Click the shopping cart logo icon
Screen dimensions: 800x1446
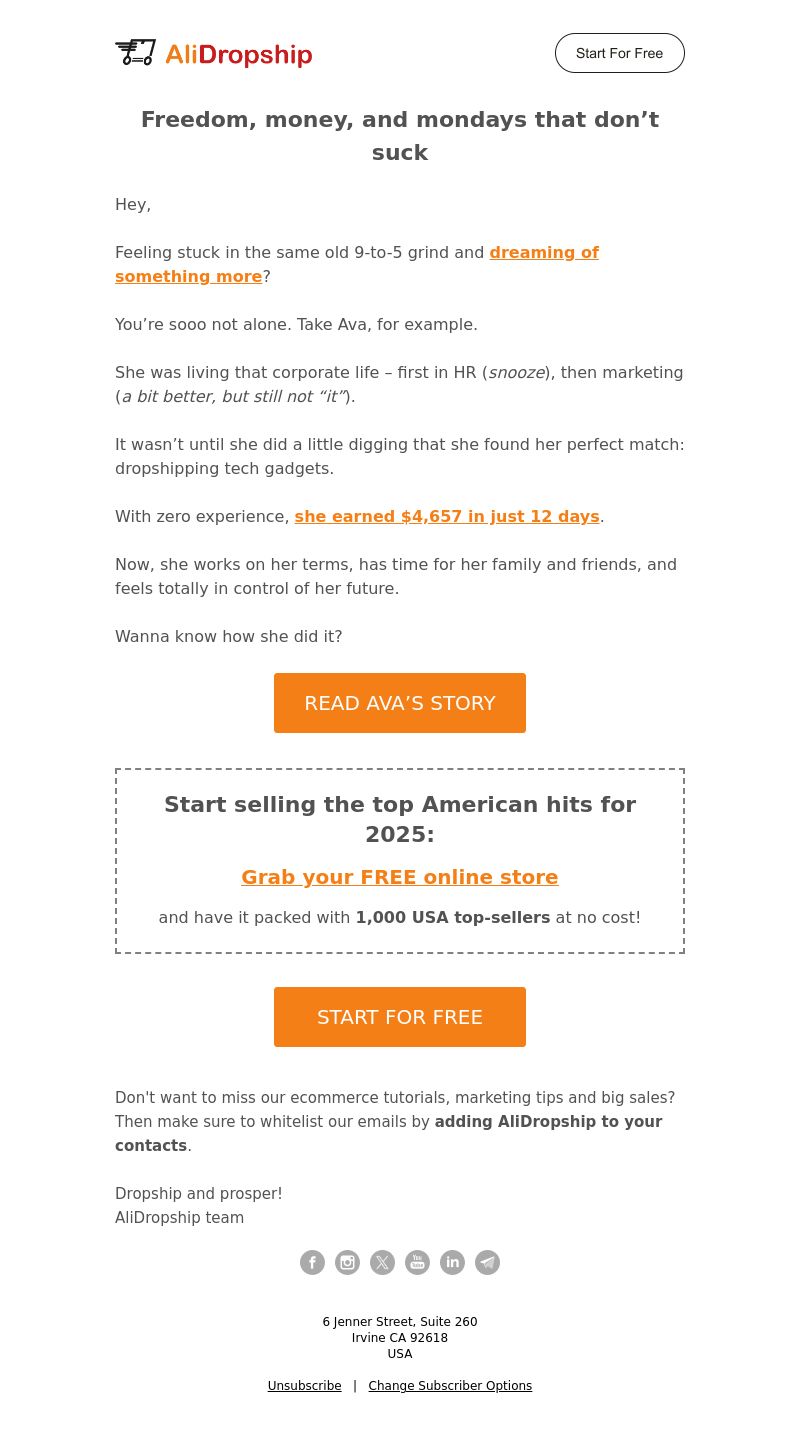[136, 53]
